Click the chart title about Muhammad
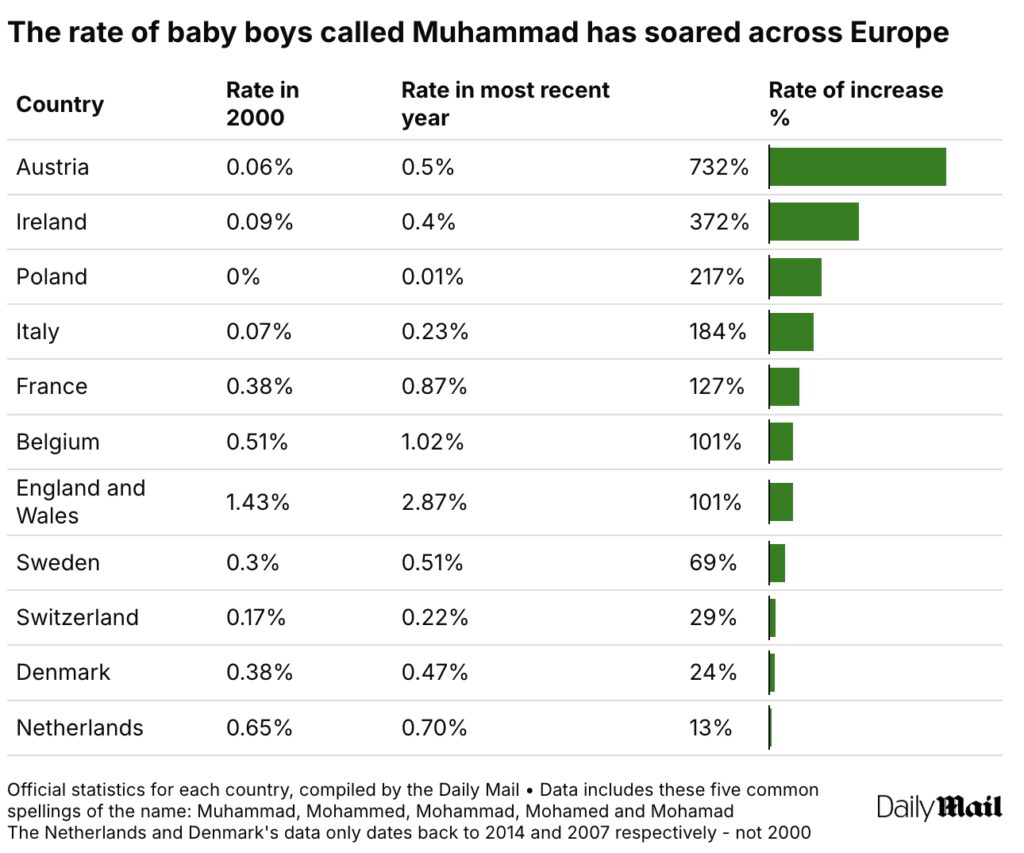Viewport: 1024px width, 853px height. coord(478,33)
